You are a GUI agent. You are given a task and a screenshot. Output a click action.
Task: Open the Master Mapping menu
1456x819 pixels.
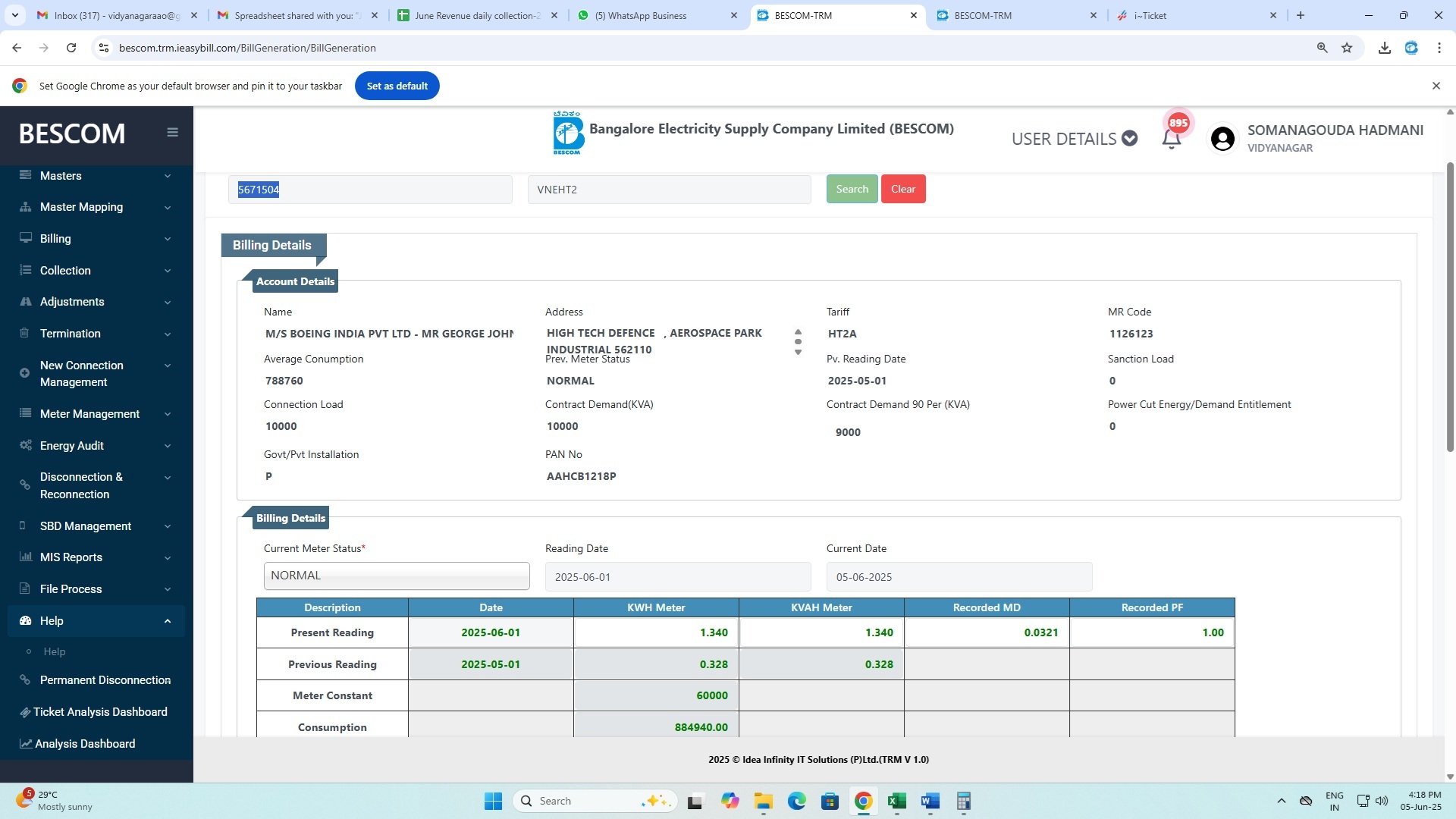96,207
